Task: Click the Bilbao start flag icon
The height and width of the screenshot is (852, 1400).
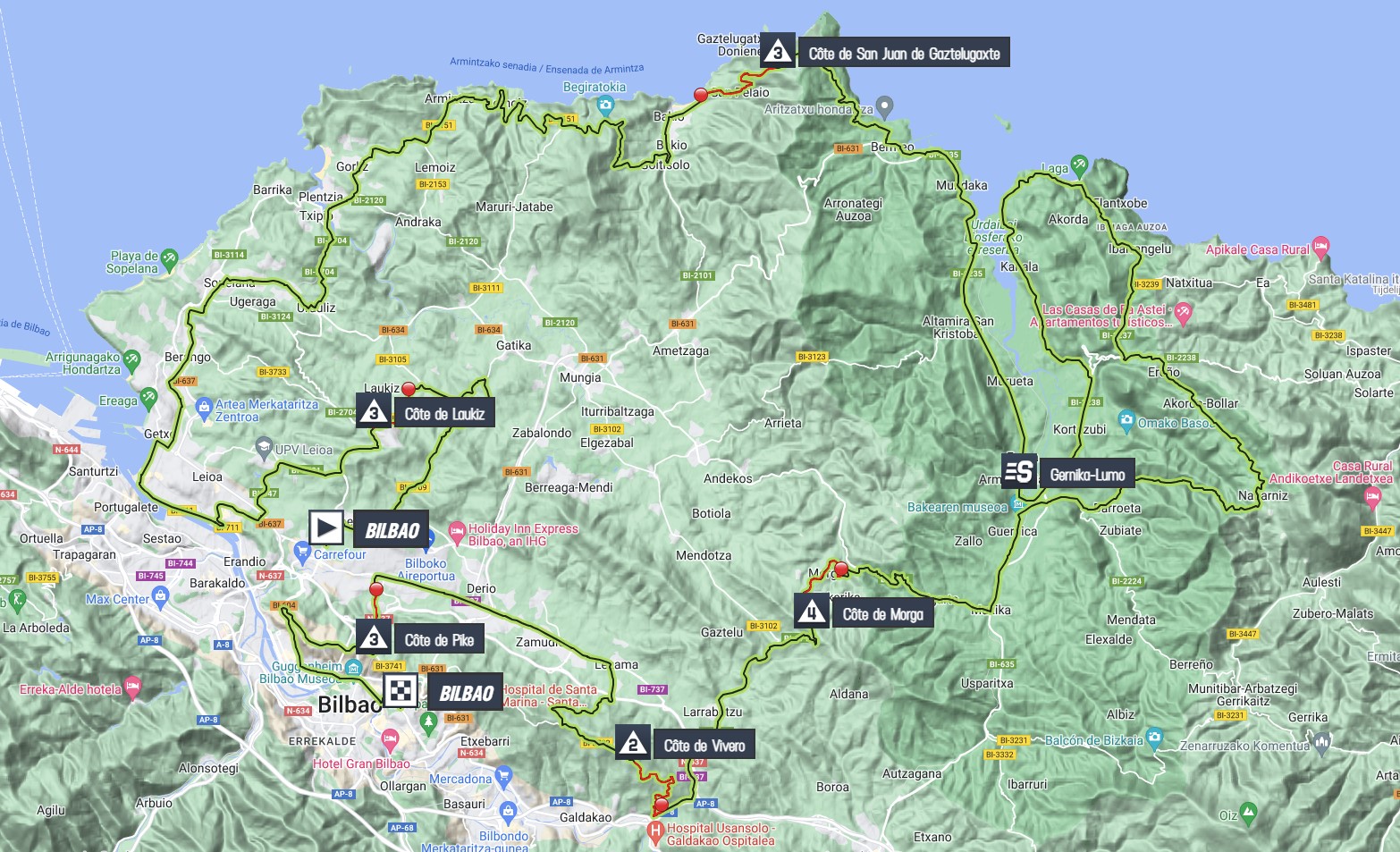Action: pos(326,527)
